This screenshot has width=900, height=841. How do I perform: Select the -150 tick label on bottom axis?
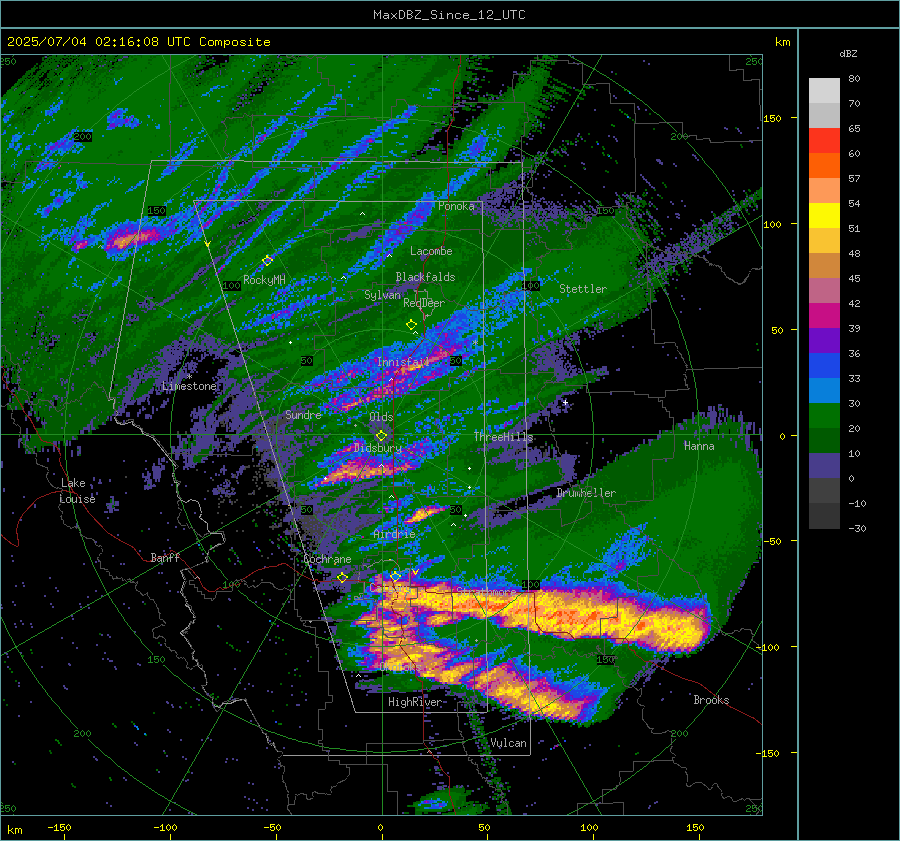pos(59,827)
